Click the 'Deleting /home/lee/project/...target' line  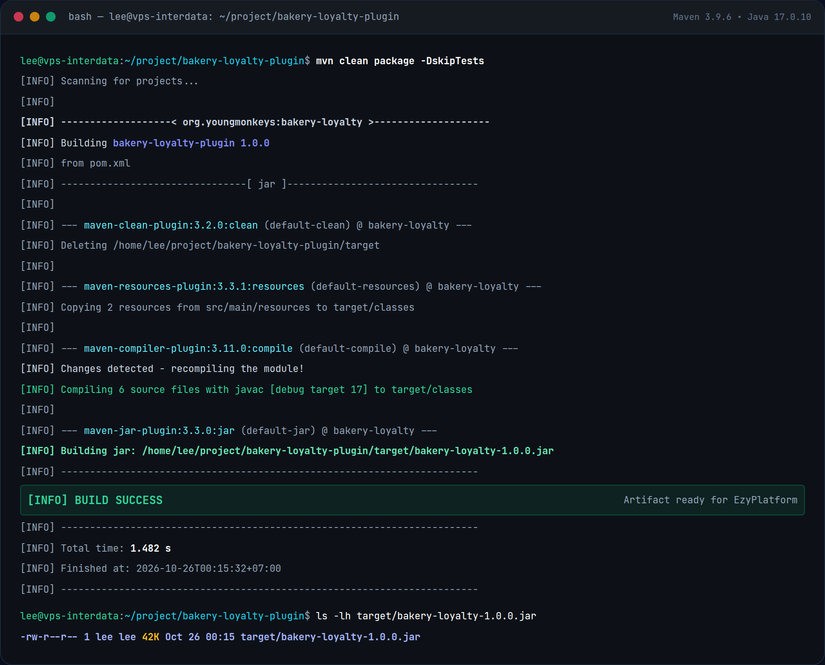point(200,246)
